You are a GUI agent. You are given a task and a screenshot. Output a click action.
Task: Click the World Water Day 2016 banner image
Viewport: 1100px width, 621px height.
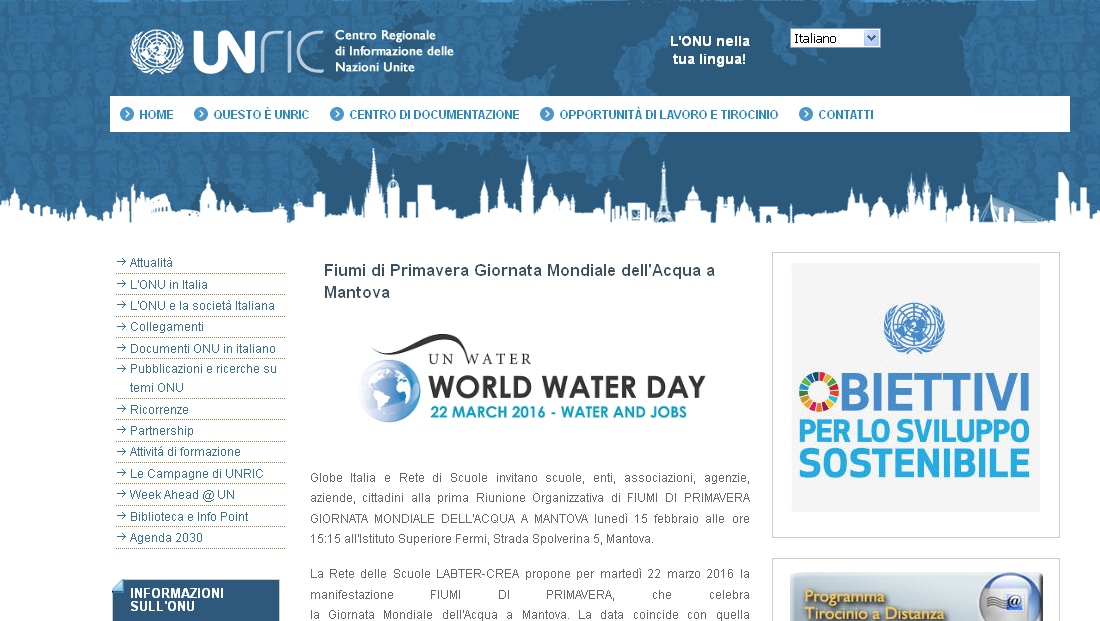point(532,378)
